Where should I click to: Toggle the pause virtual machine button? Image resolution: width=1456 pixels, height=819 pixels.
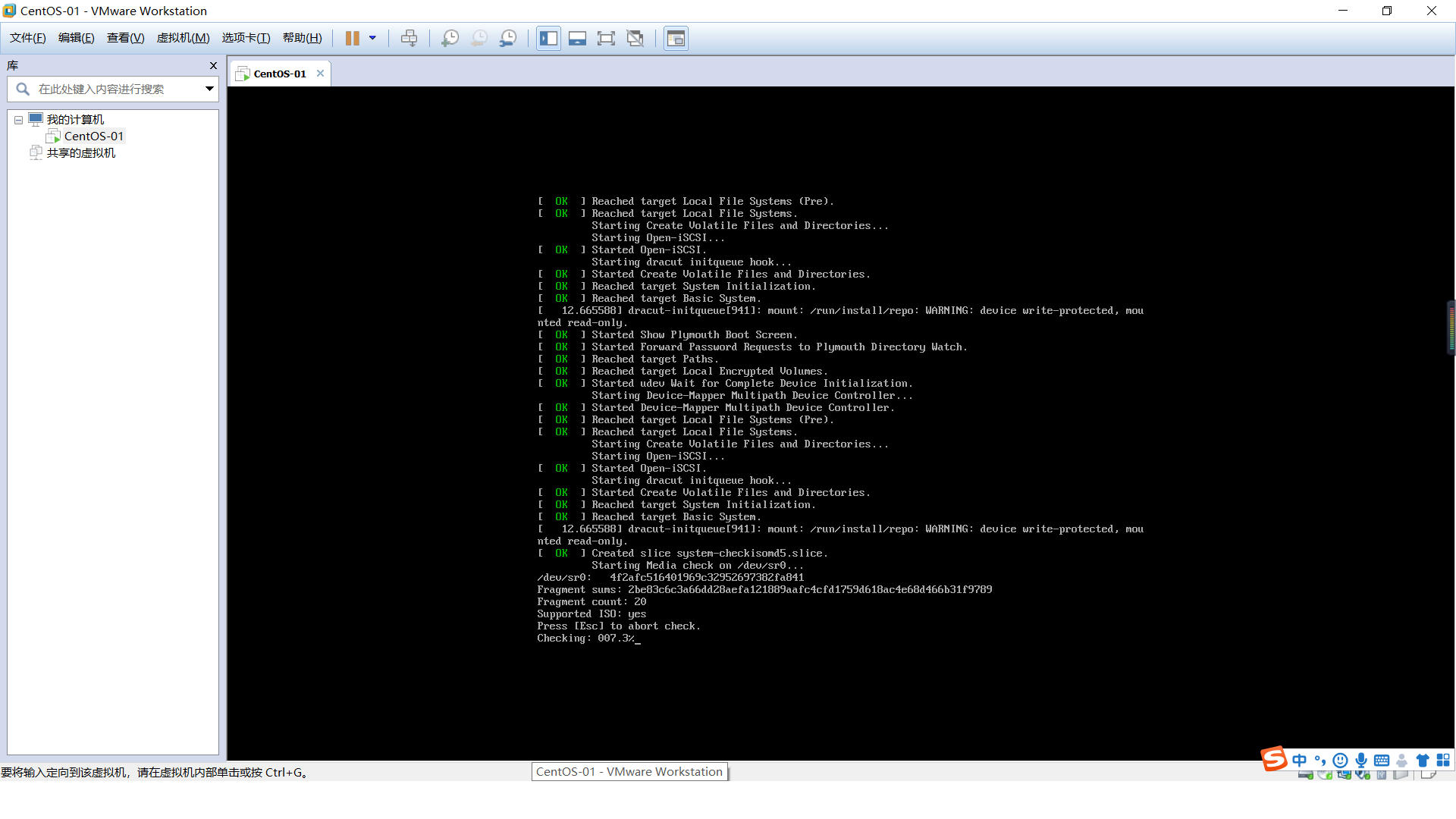351,38
